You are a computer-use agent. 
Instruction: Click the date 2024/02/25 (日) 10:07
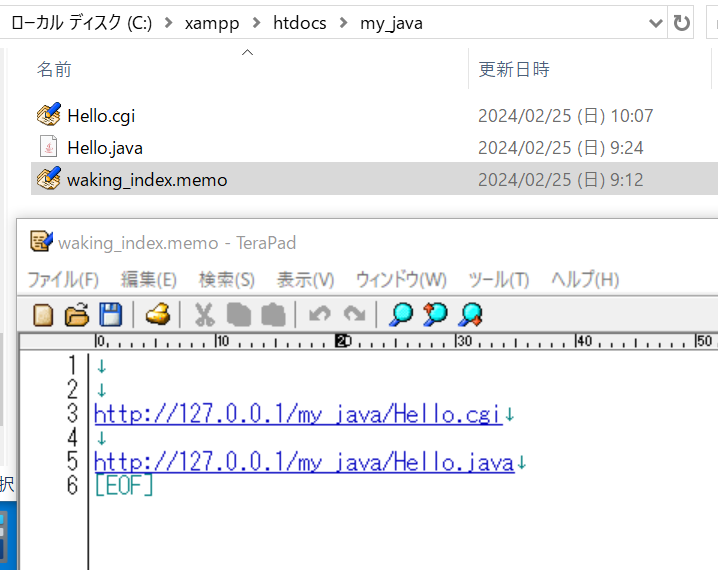point(566,116)
